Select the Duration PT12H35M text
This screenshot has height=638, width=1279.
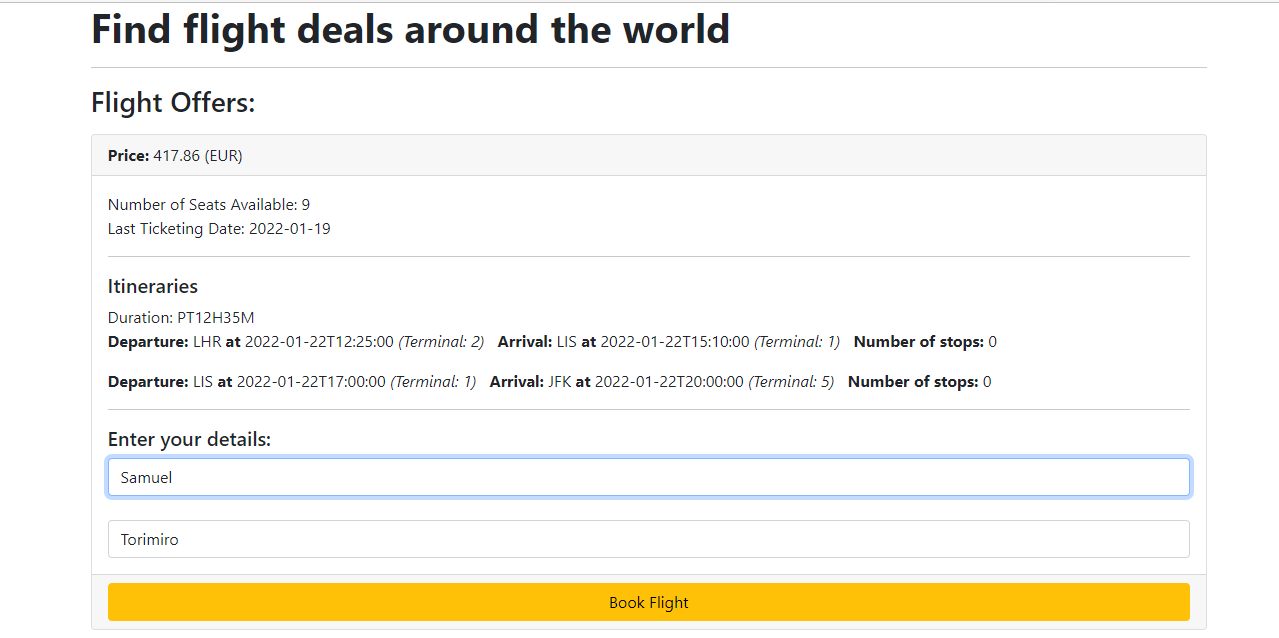pyautogui.click(x=181, y=317)
